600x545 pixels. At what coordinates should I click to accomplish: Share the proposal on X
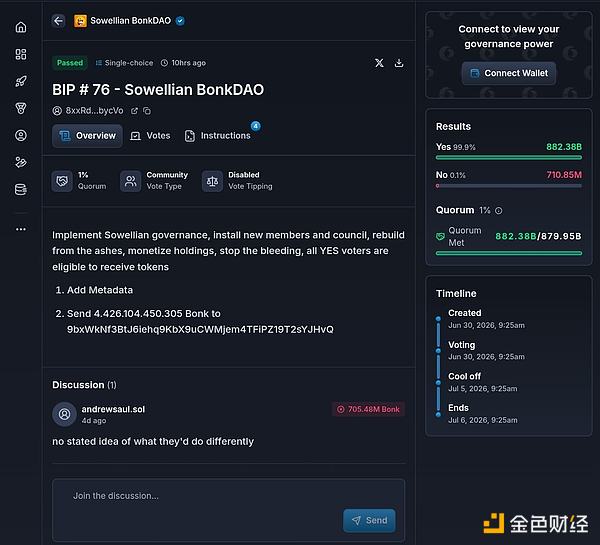[x=379, y=63]
